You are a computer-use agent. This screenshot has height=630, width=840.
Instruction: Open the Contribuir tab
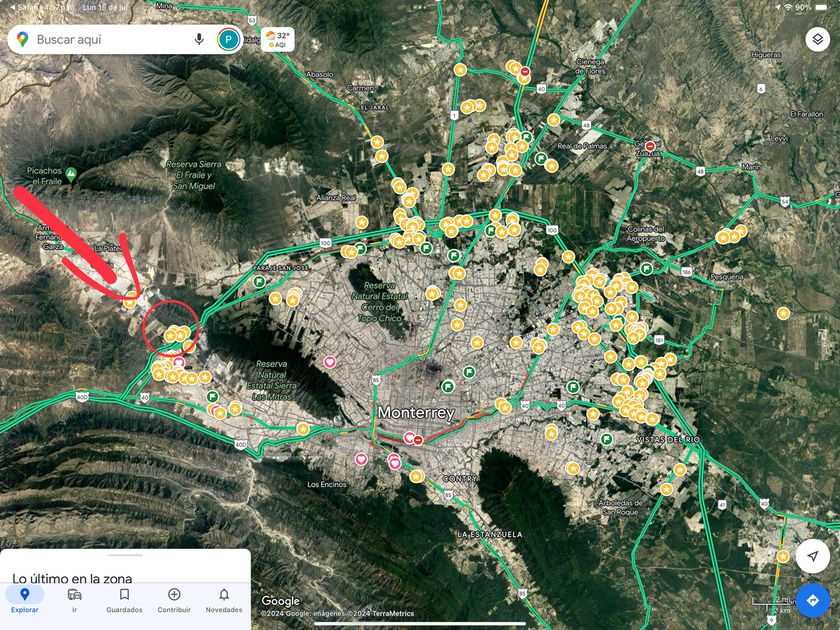174,600
